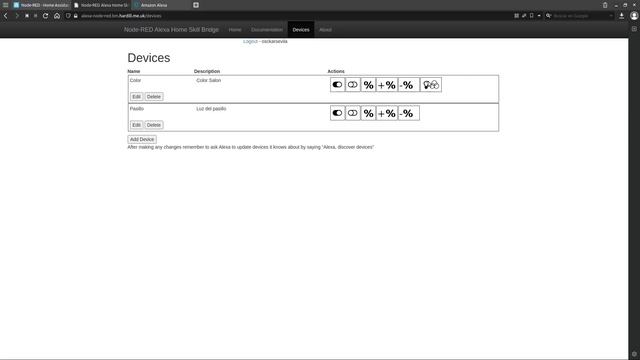Screen dimensions: 640x360
Task: Click the turn-on icon in the Pasillo row
Action: (x=338, y=113)
